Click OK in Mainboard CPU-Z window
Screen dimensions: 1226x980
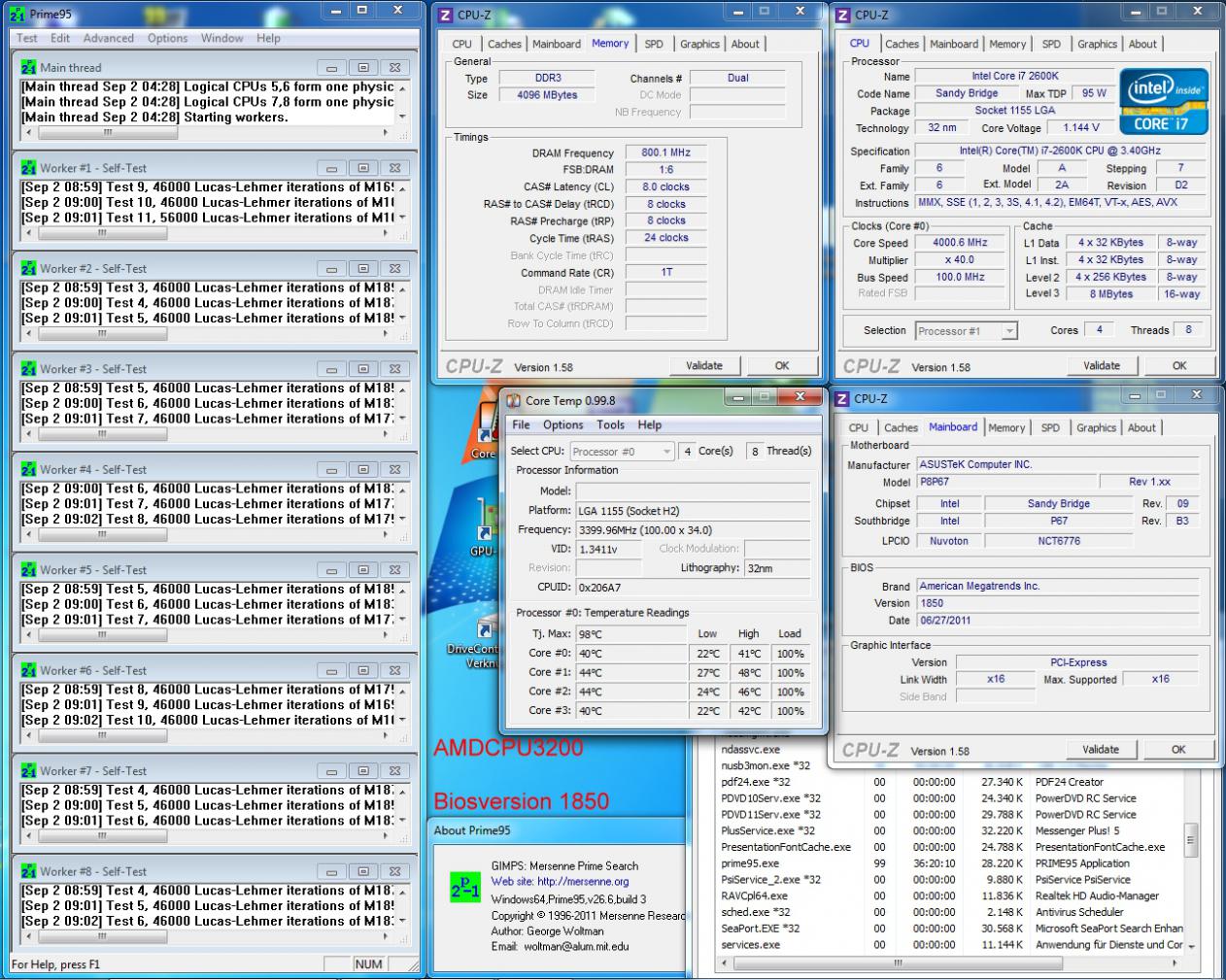tap(1178, 750)
